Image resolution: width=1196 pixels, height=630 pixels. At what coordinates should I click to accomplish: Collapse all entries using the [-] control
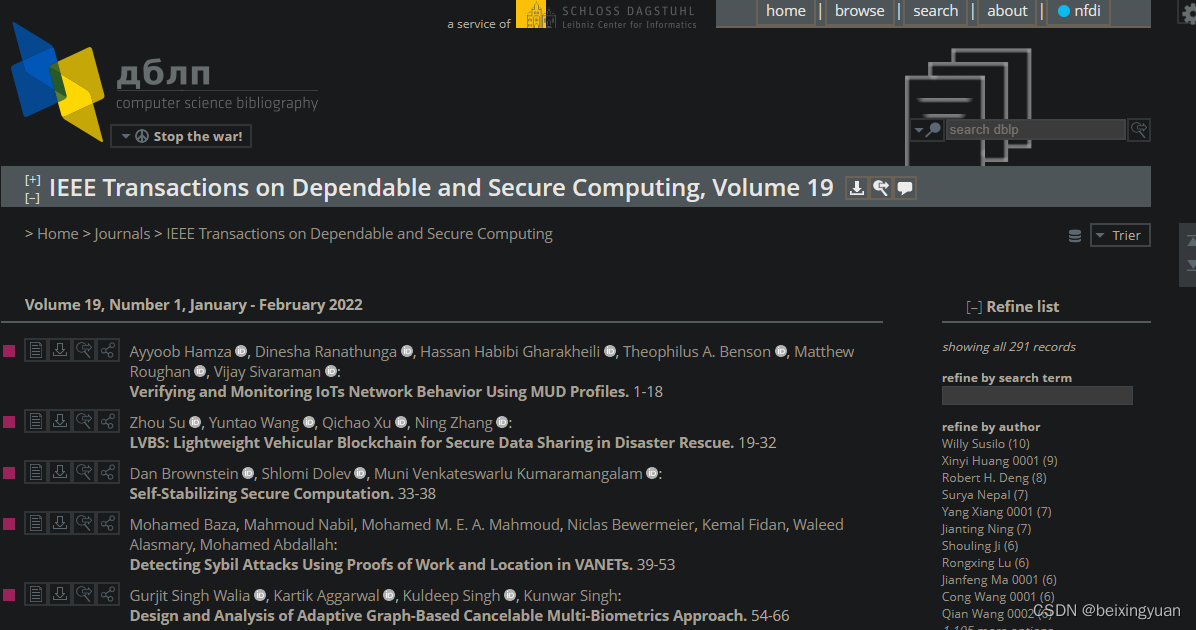click(32, 196)
